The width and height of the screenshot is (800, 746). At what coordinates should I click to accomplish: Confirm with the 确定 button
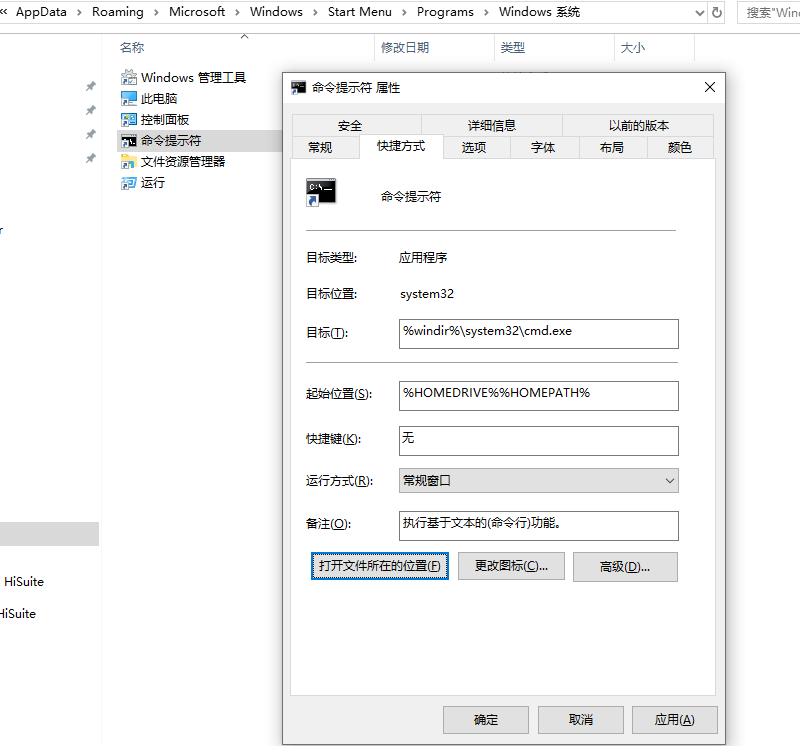coord(486,720)
